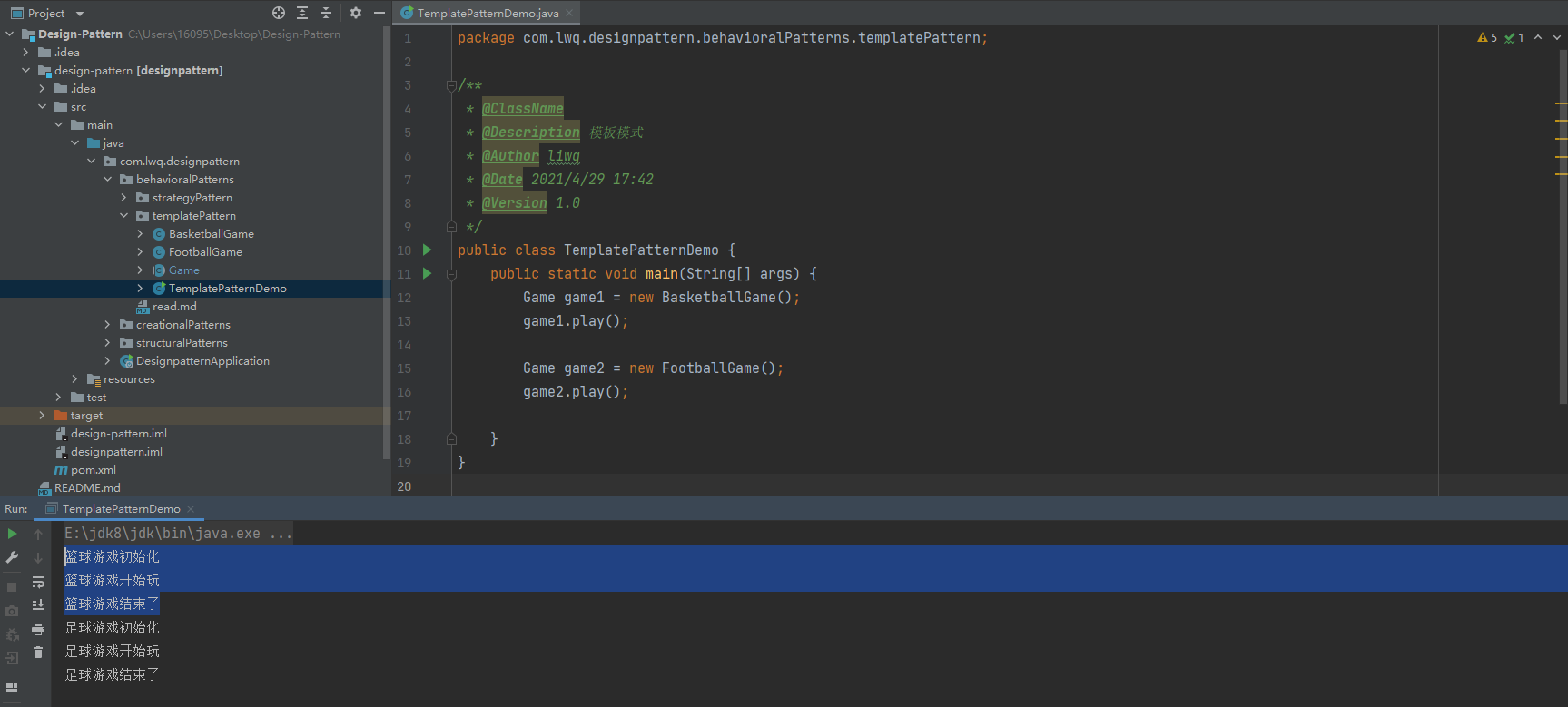Open the Project view dropdown
Viewport: 1568px width, 707px height.
79,14
